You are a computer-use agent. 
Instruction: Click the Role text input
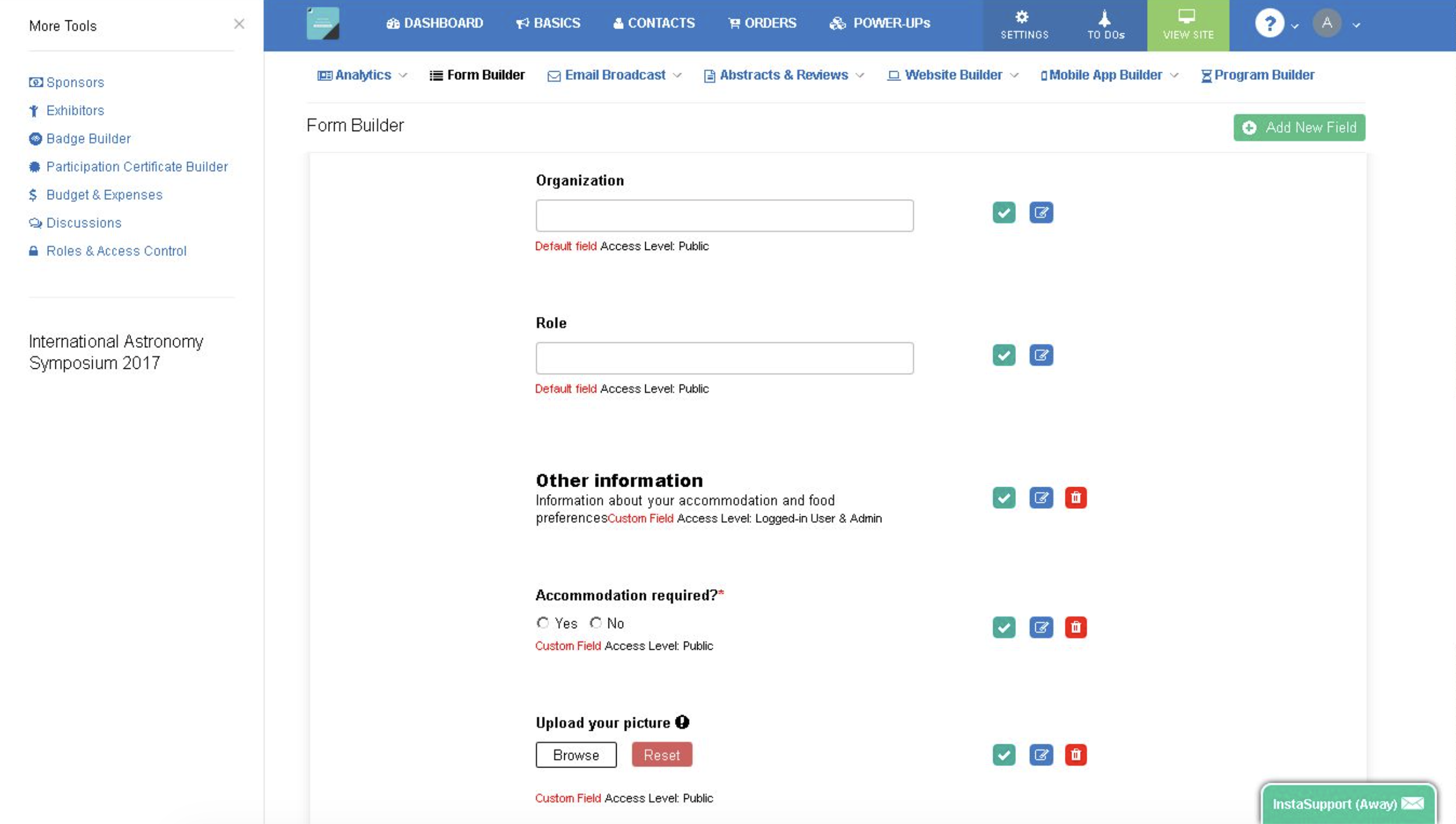point(725,358)
